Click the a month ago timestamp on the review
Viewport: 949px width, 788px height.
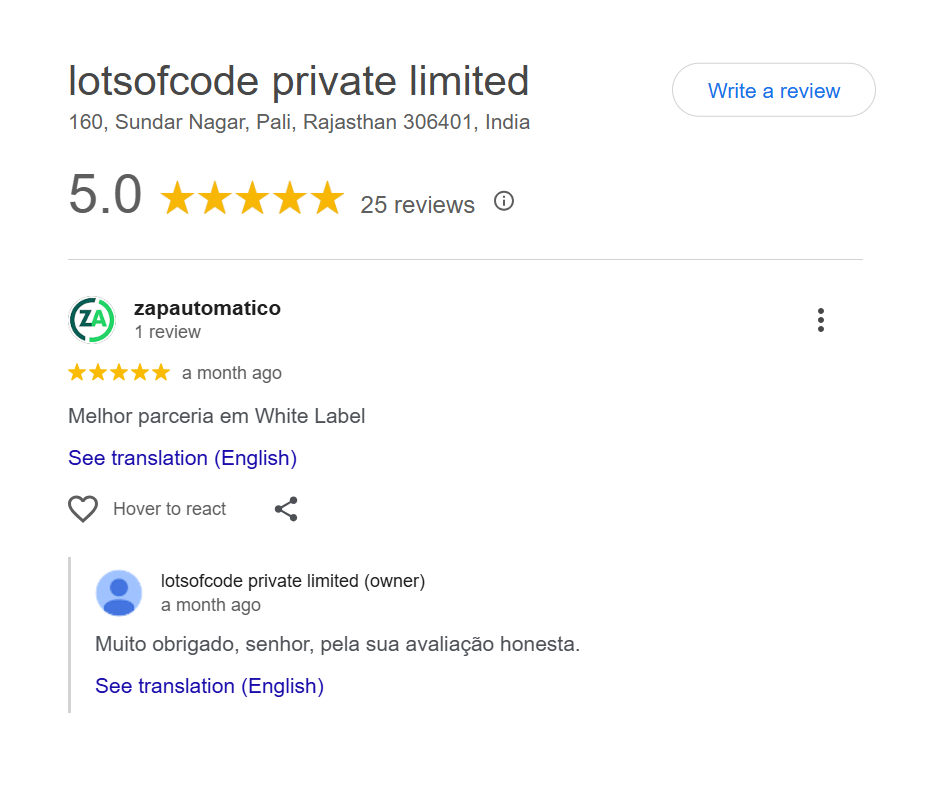click(231, 372)
